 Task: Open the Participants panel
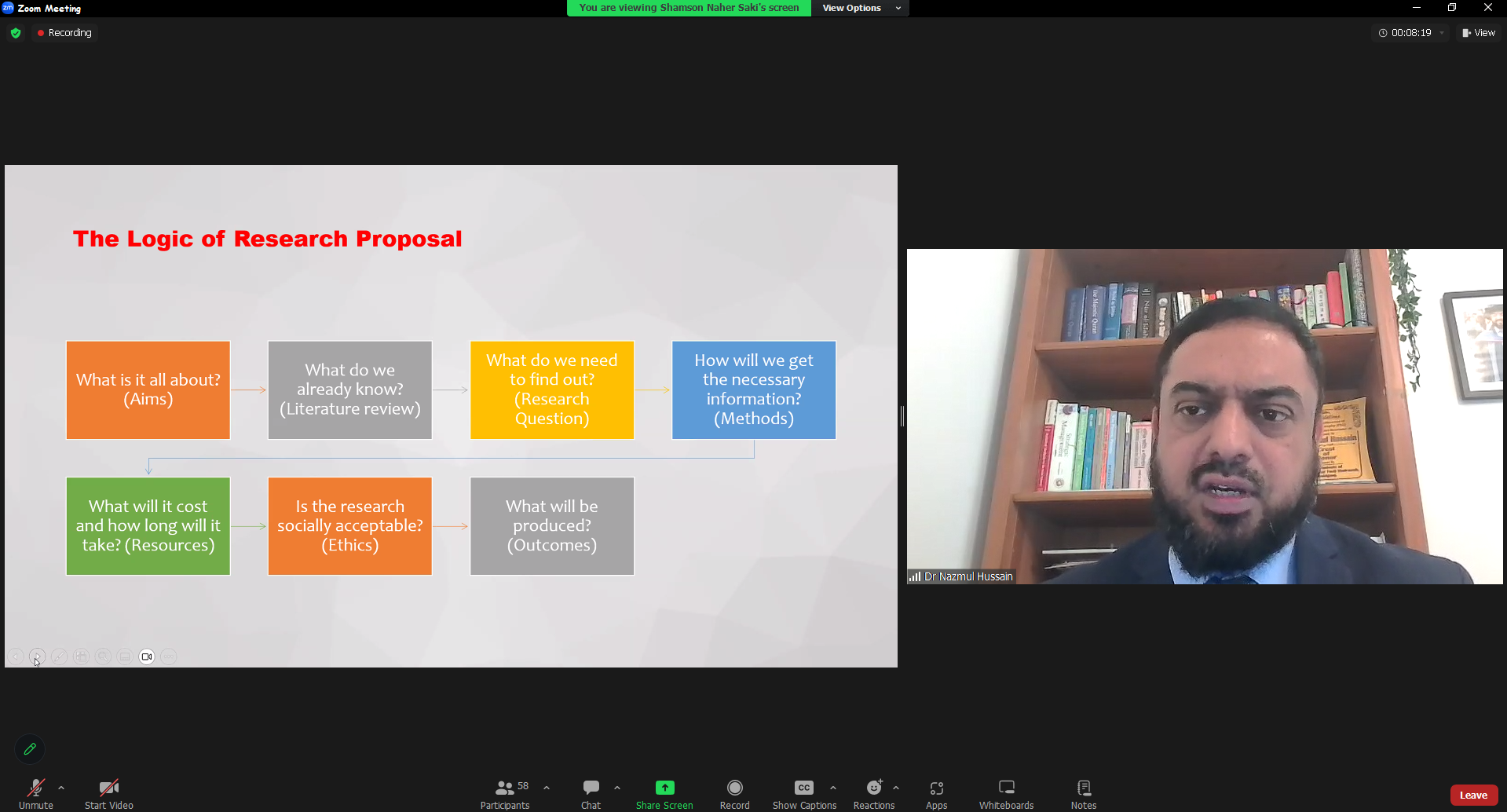pyautogui.click(x=505, y=793)
